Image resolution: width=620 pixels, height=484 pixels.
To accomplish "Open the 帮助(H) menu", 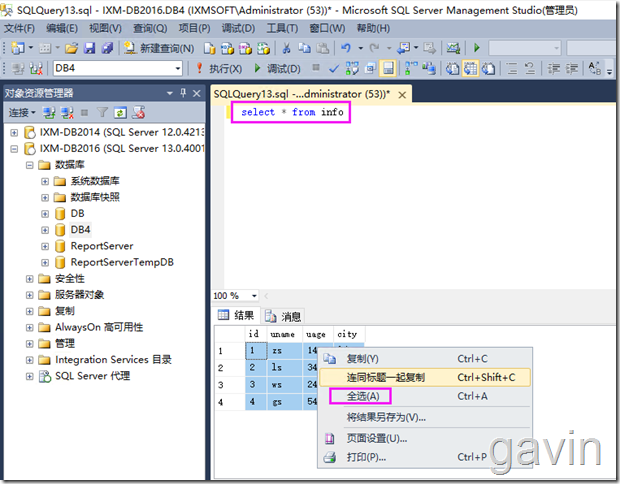I will pyautogui.click(x=373, y=28).
